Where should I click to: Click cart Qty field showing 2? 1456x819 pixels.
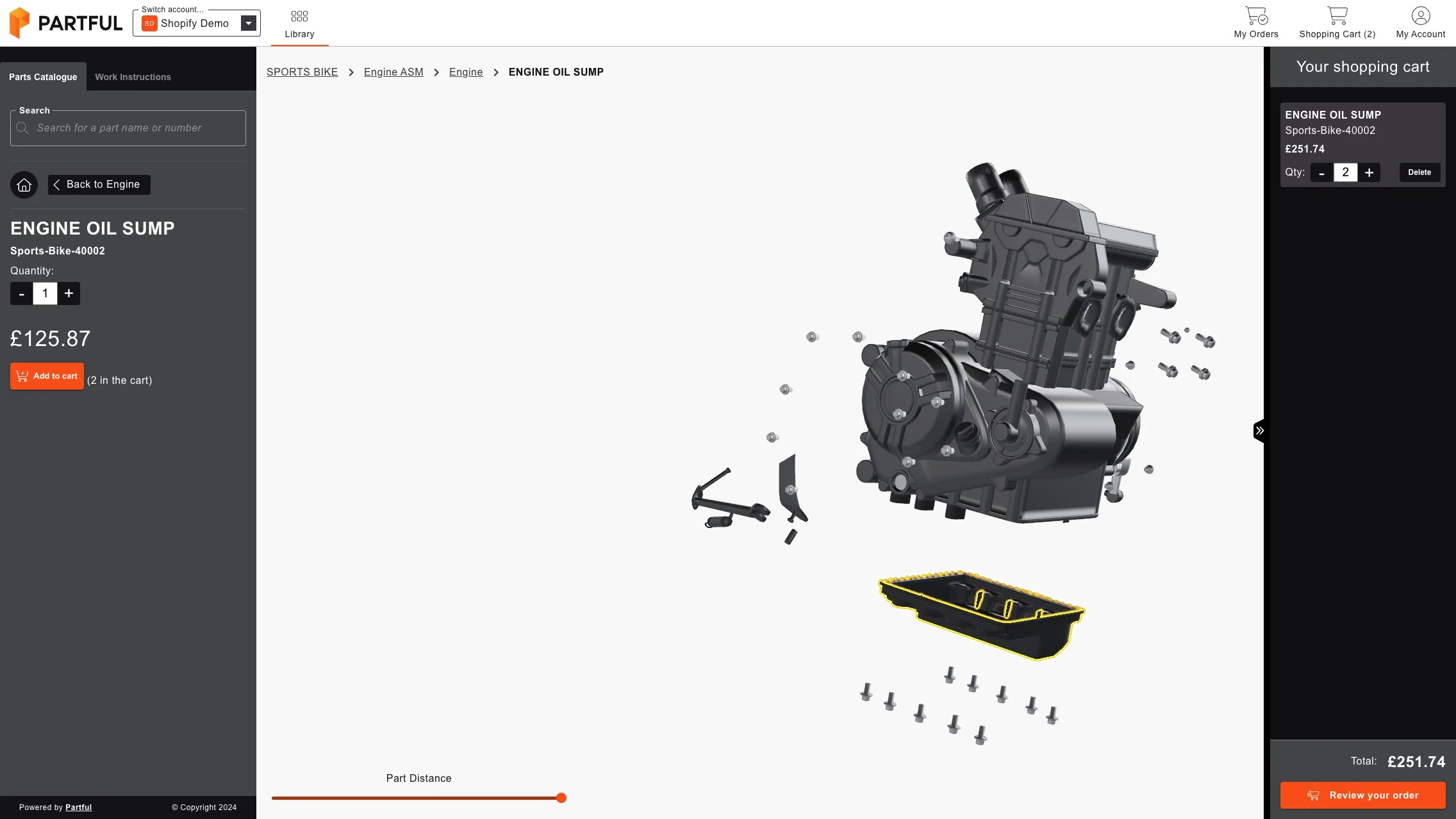click(x=1345, y=172)
